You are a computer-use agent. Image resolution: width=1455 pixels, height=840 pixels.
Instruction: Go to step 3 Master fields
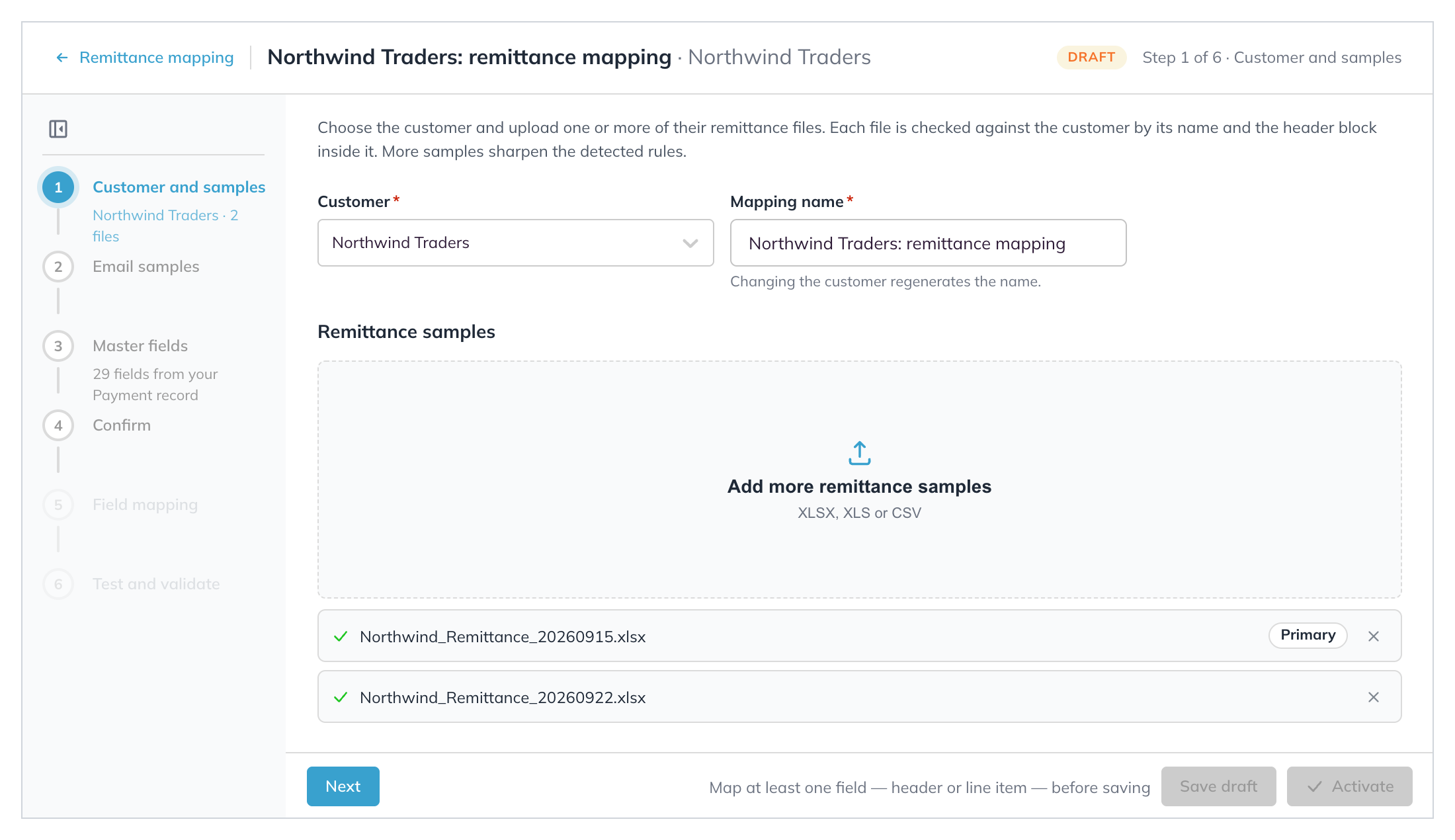(140, 346)
